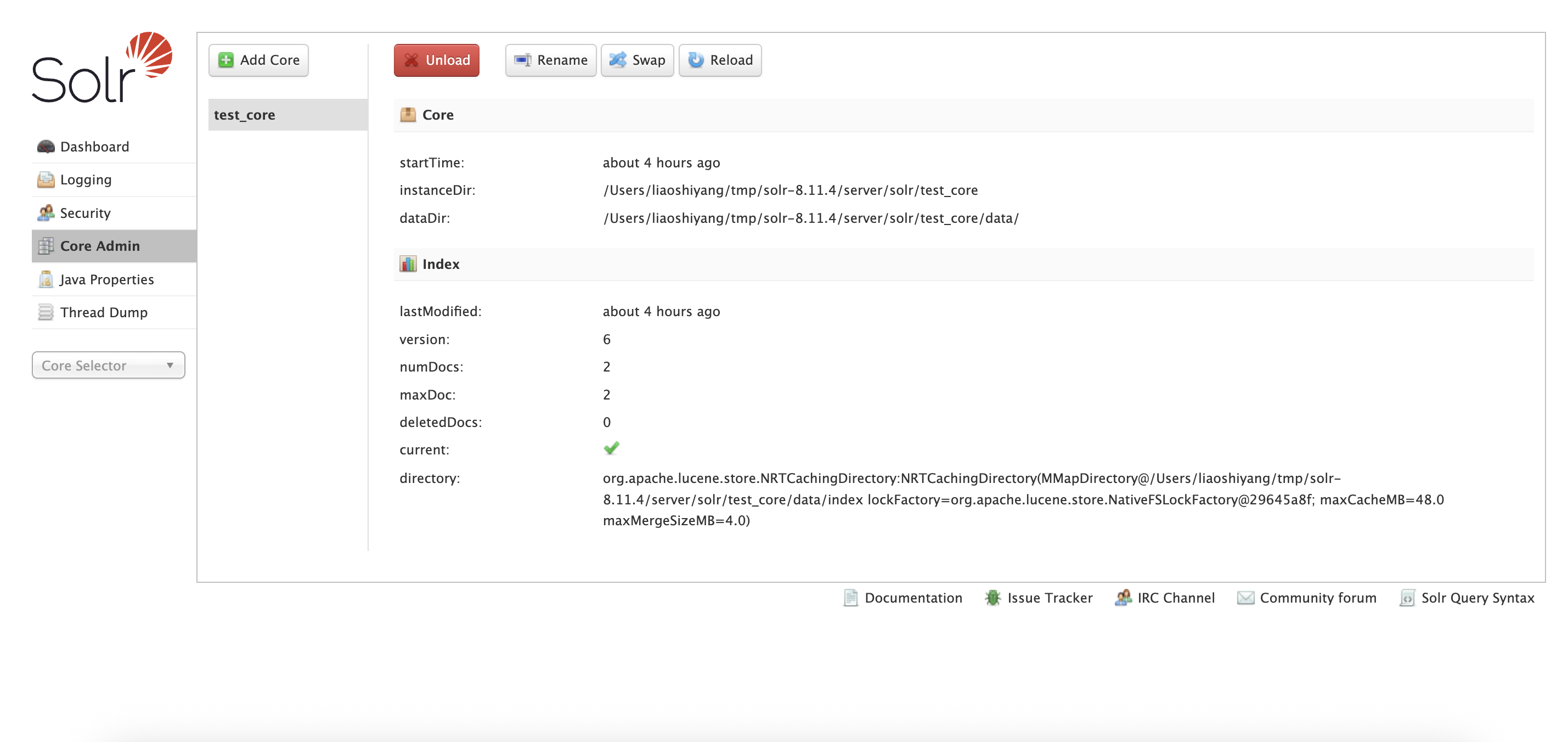Select test_core in the core list

pyautogui.click(x=244, y=115)
